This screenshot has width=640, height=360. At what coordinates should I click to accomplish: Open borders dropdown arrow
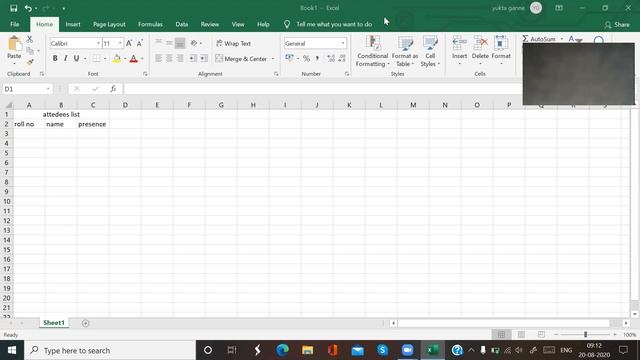(105, 59)
